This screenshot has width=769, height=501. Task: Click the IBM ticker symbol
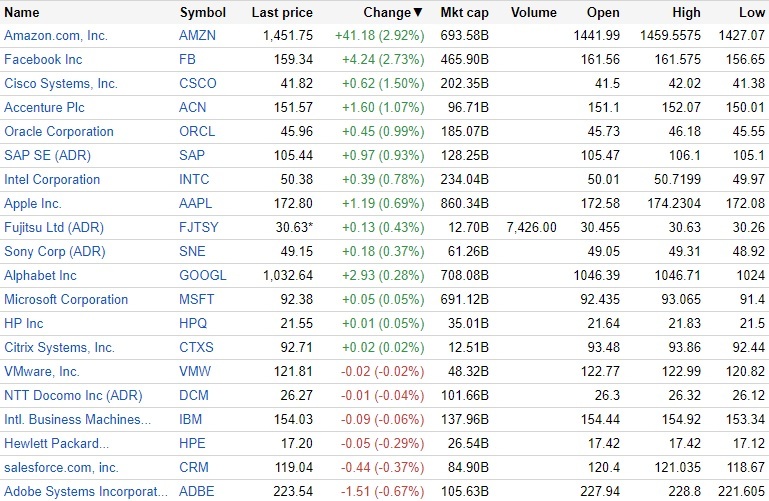coord(191,420)
